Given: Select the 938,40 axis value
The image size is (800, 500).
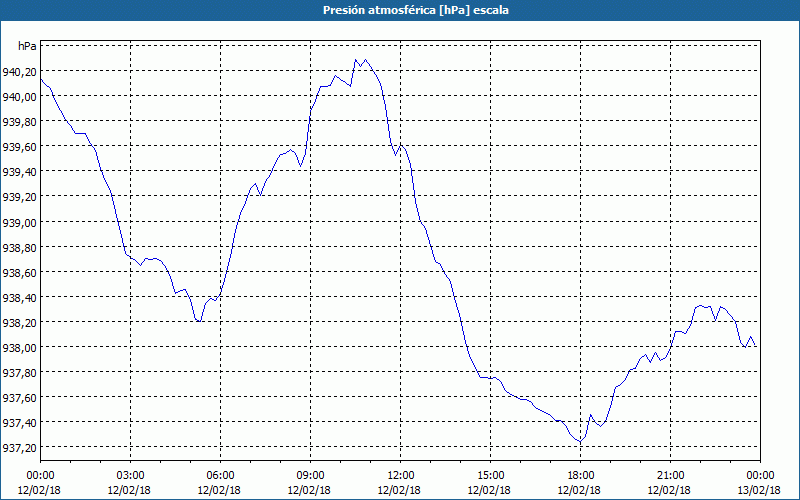Looking at the screenshot, I should [x=19, y=297].
